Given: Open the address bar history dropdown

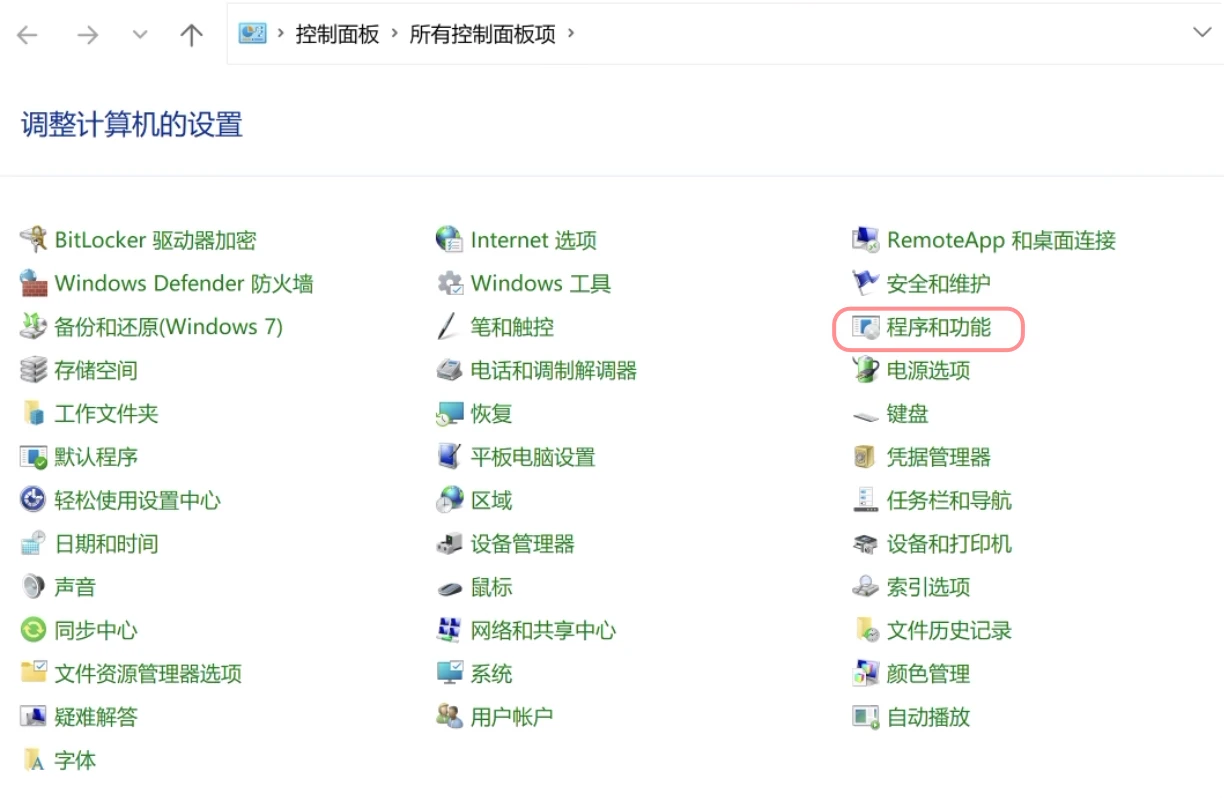Looking at the screenshot, I should pyautogui.click(x=1202, y=33).
